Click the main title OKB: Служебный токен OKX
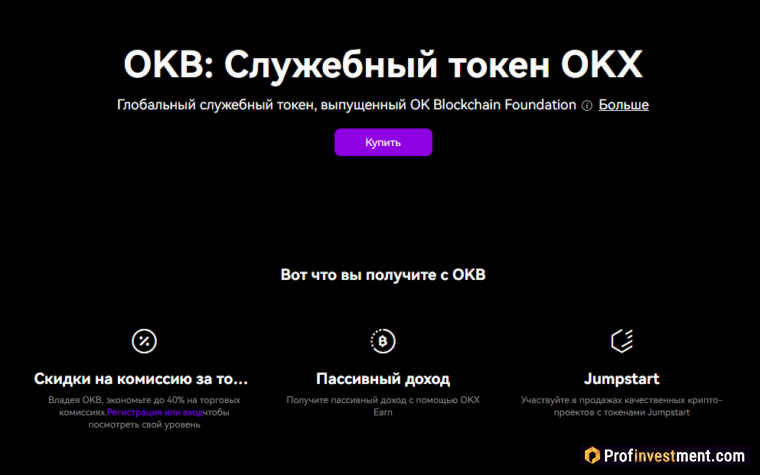Screen dimensions: 760x475 [383, 64]
